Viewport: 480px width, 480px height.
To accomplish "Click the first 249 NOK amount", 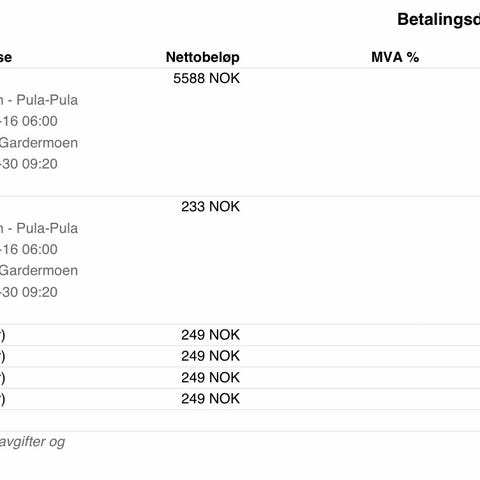I will click(x=210, y=335).
